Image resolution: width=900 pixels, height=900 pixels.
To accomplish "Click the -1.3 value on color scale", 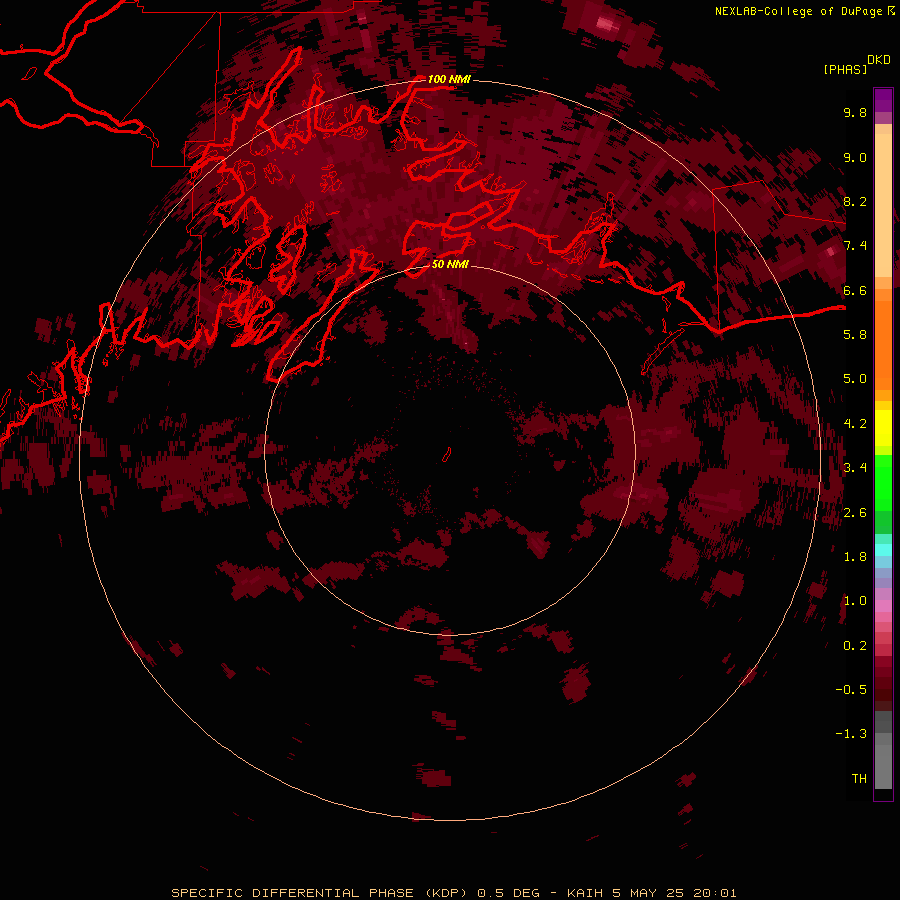I will pyautogui.click(x=851, y=734).
